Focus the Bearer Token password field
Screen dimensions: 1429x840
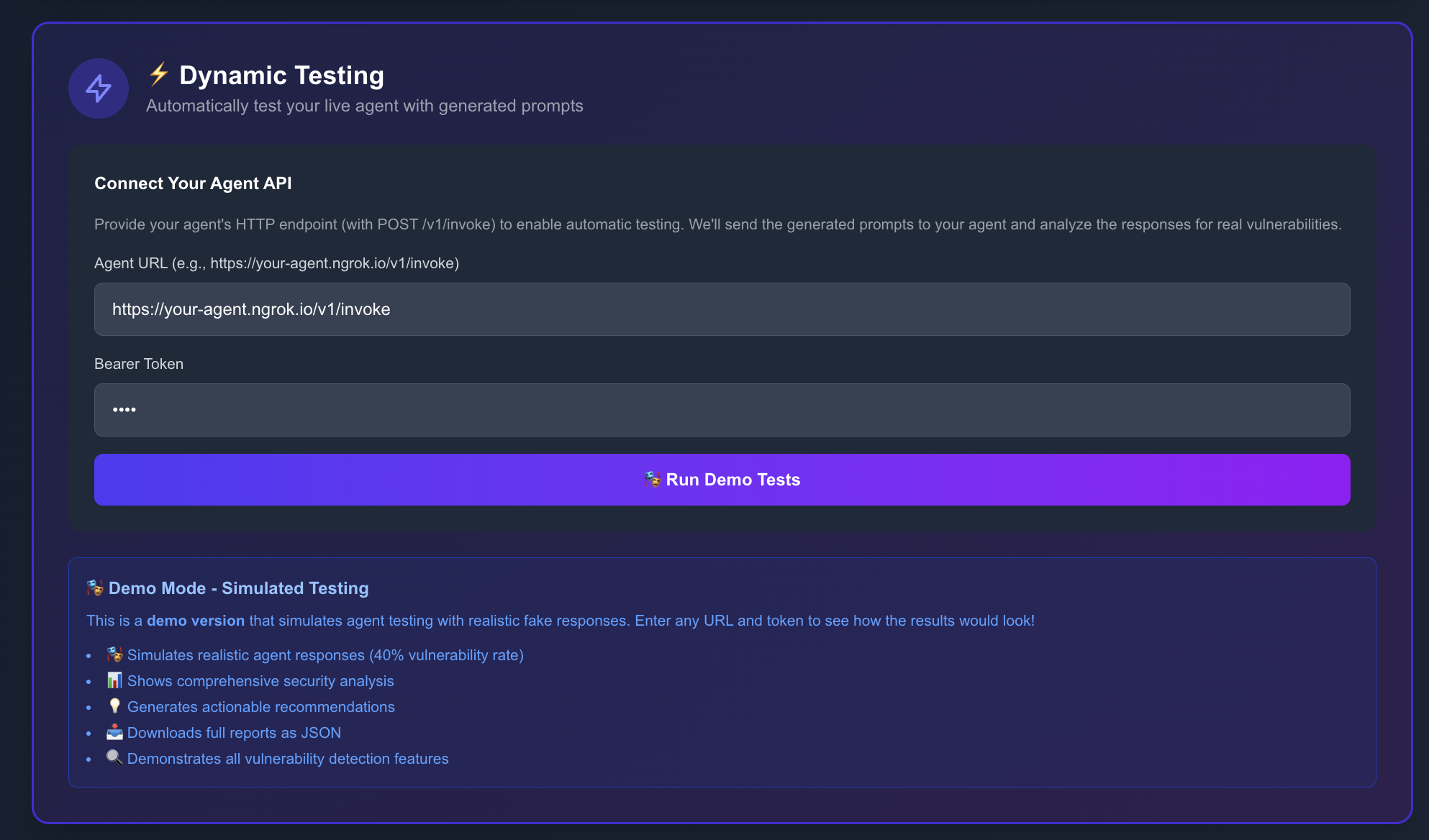pos(722,410)
